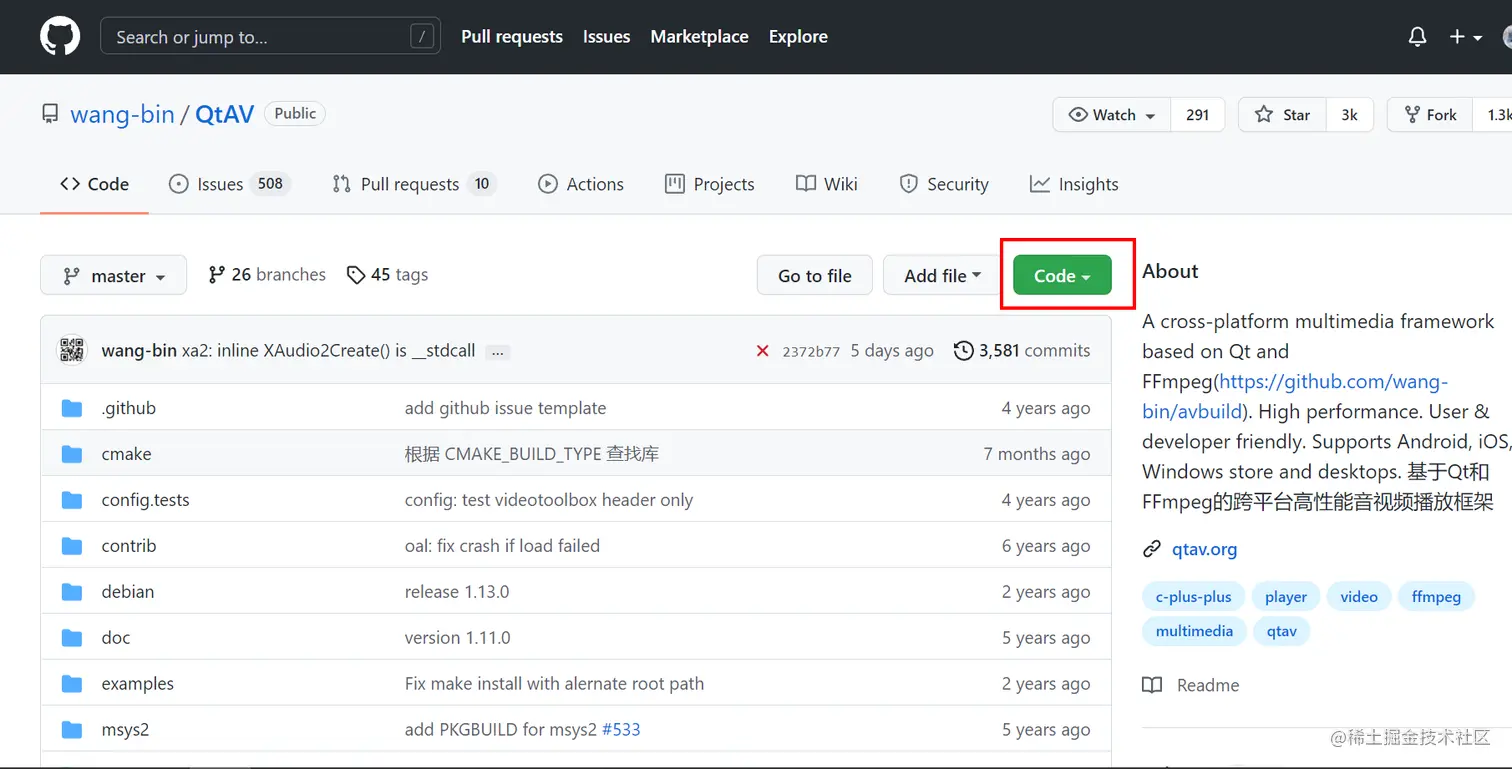The height and width of the screenshot is (769, 1512).
Task: Open the version 1.11.0 commit message
Action: [458, 638]
